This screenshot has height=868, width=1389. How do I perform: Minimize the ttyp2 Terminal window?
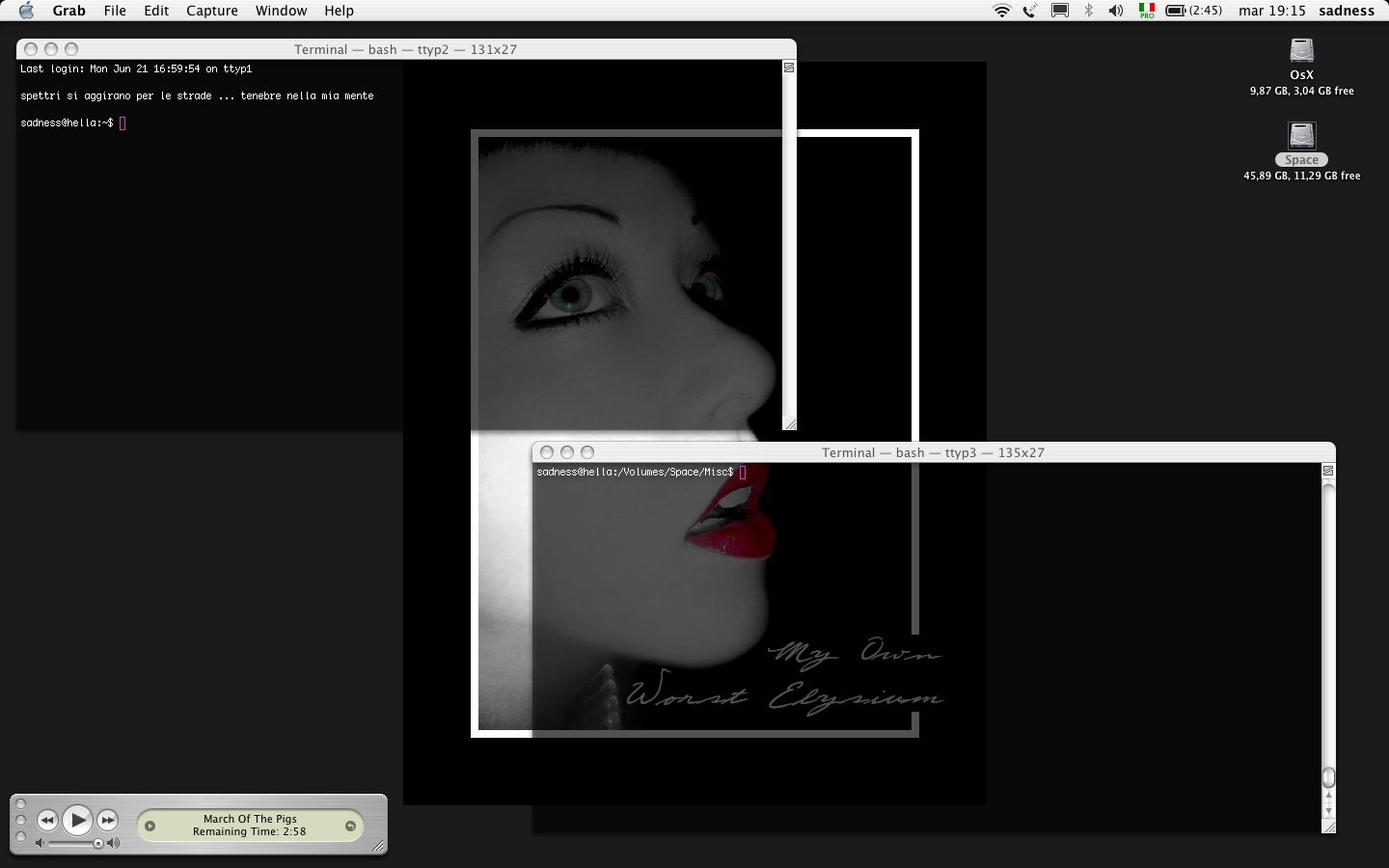51,49
